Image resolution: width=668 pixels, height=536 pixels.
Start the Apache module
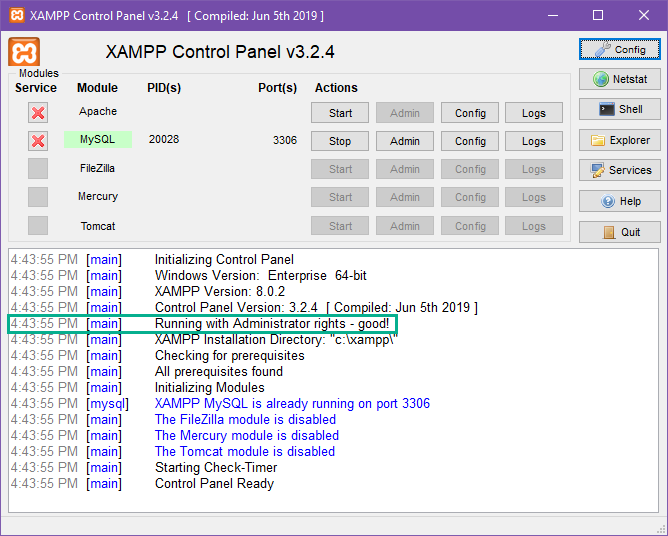340,113
